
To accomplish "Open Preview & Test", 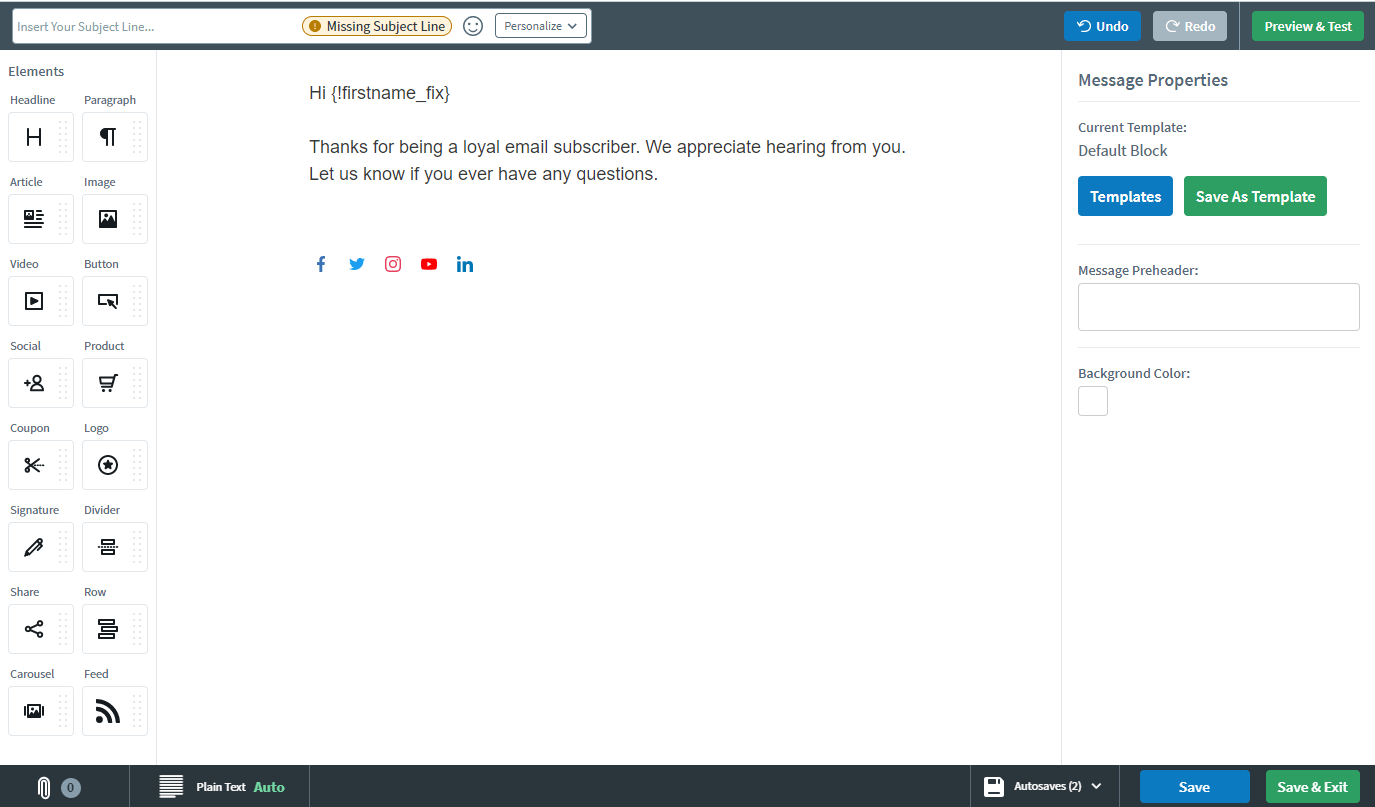I will pos(1308,26).
